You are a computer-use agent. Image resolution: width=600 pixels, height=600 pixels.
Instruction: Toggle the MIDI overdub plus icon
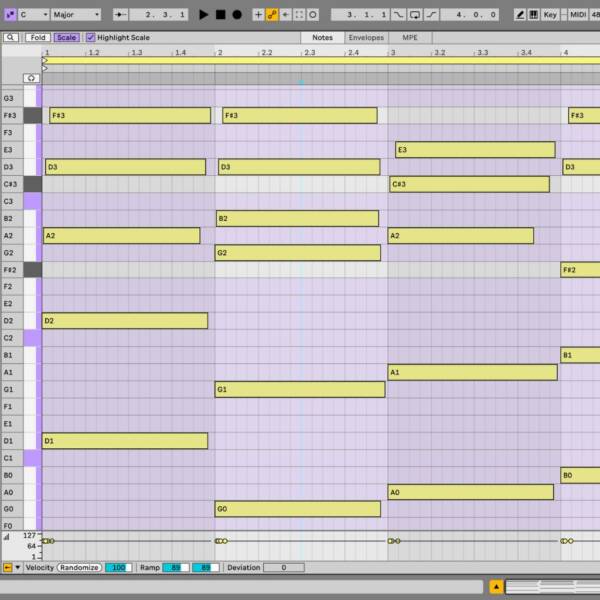click(258, 15)
